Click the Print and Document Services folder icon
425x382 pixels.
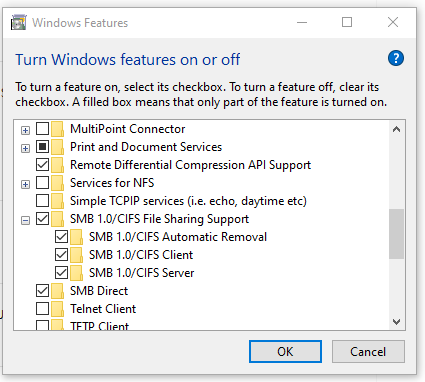click(57, 147)
